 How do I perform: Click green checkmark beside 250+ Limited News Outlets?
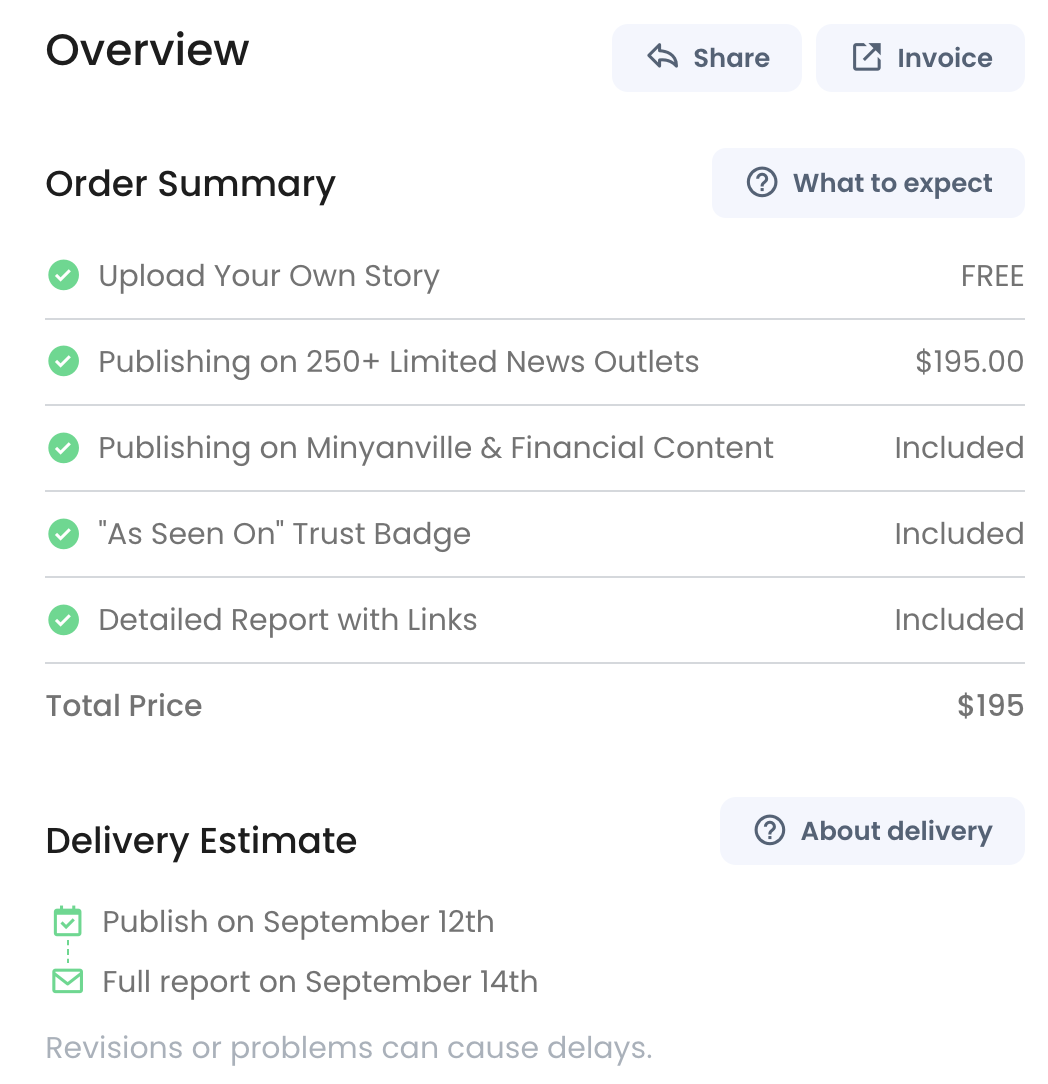tap(64, 361)
